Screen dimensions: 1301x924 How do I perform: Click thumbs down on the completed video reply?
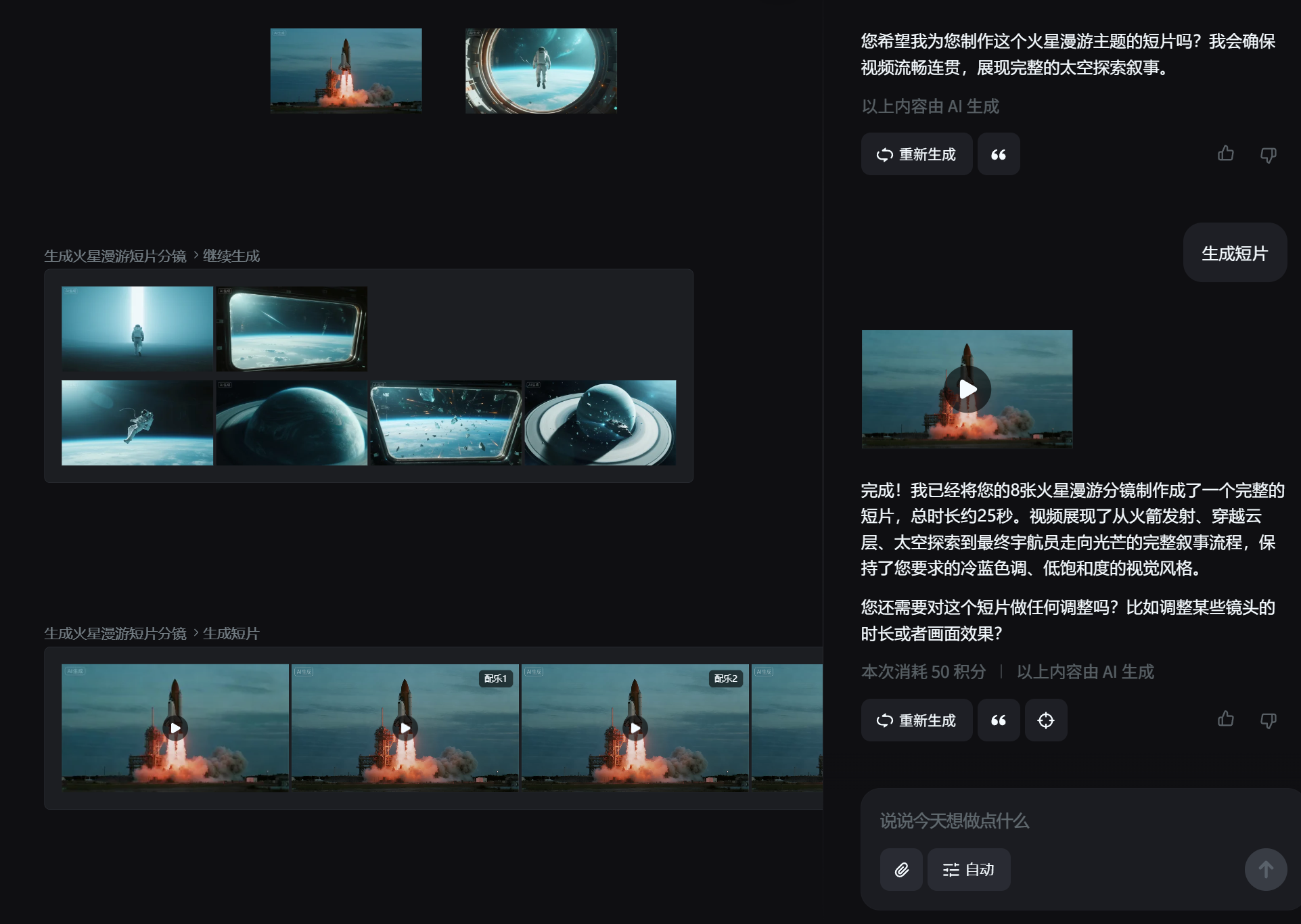[1269, 720]
